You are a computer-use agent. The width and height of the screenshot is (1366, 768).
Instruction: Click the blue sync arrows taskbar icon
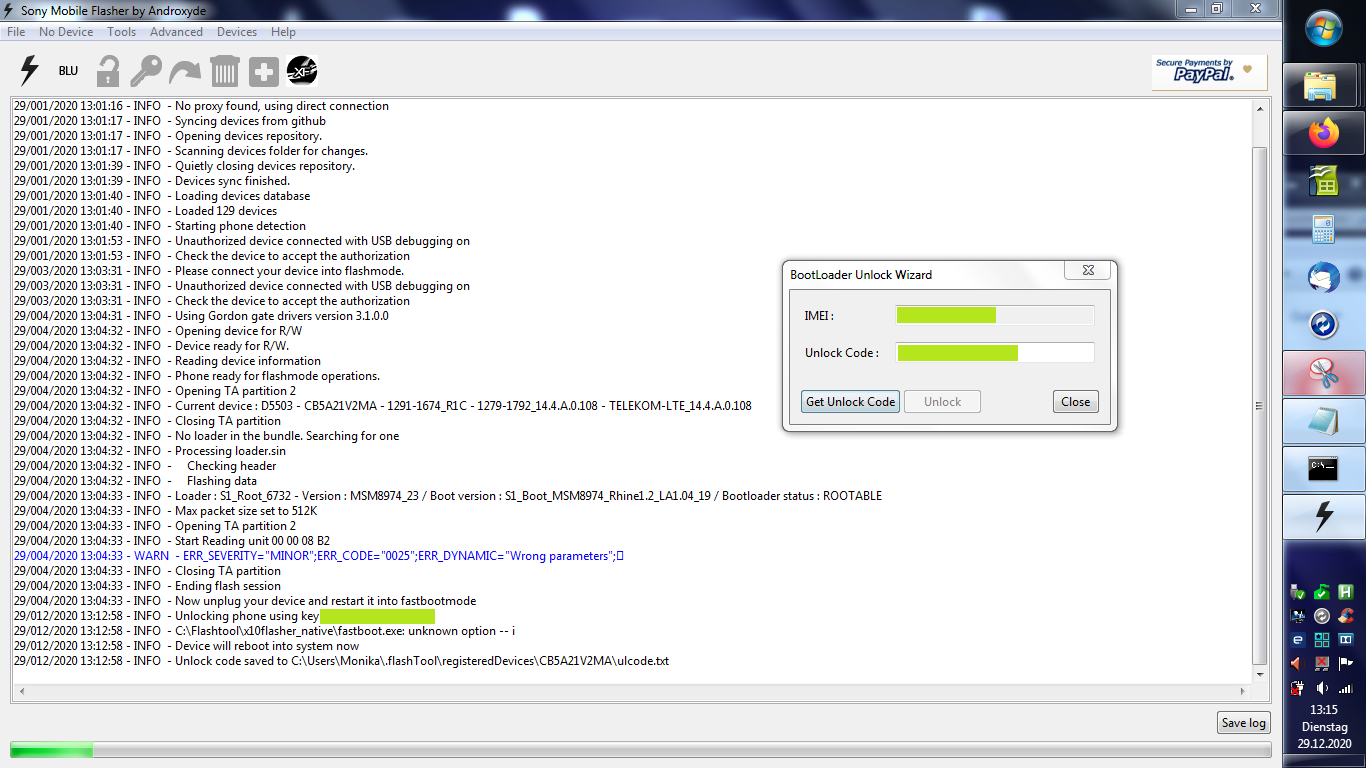1324,325
